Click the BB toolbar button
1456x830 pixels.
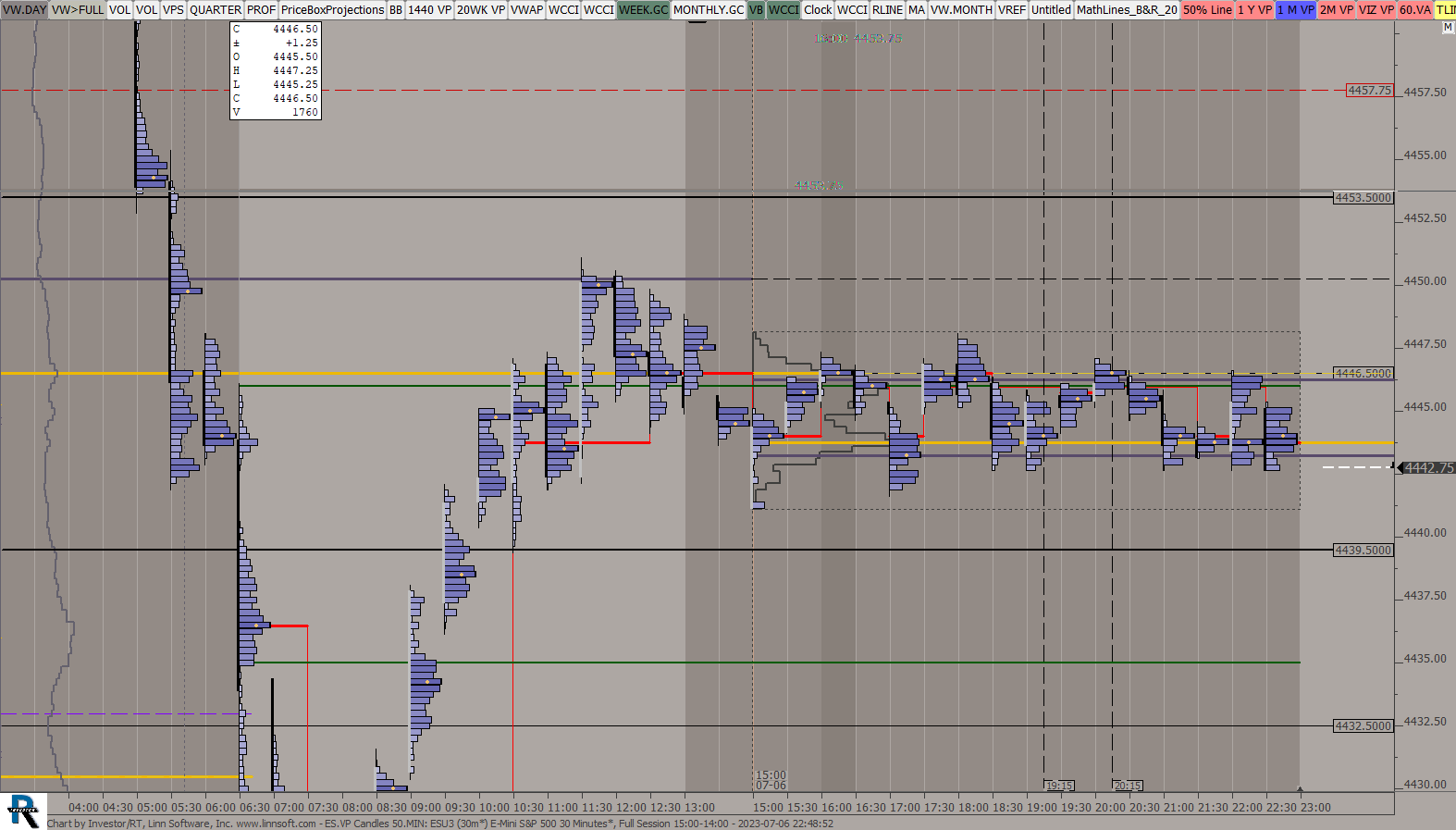(396, 9)
